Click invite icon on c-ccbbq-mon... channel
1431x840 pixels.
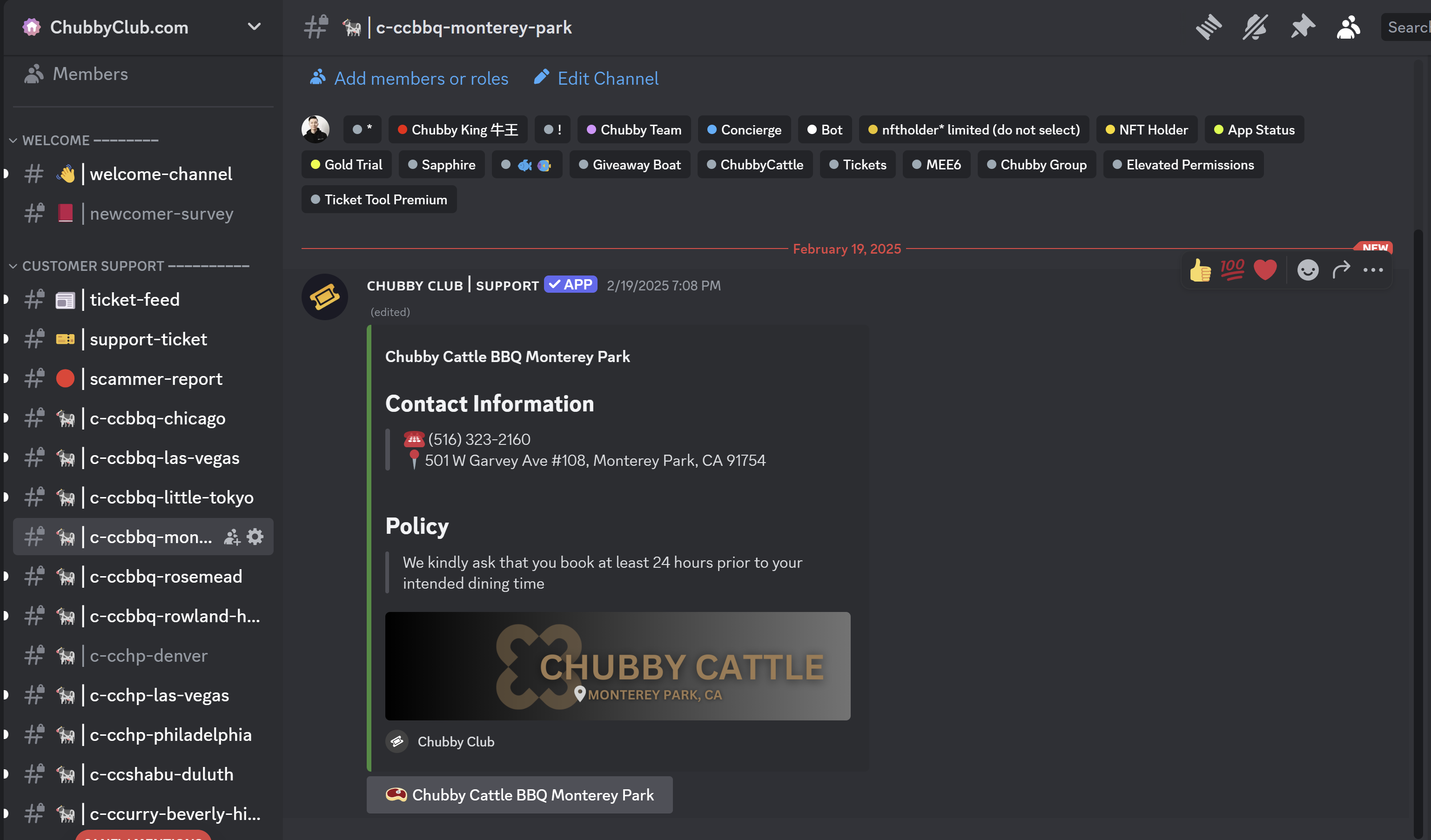click(232, 537)
